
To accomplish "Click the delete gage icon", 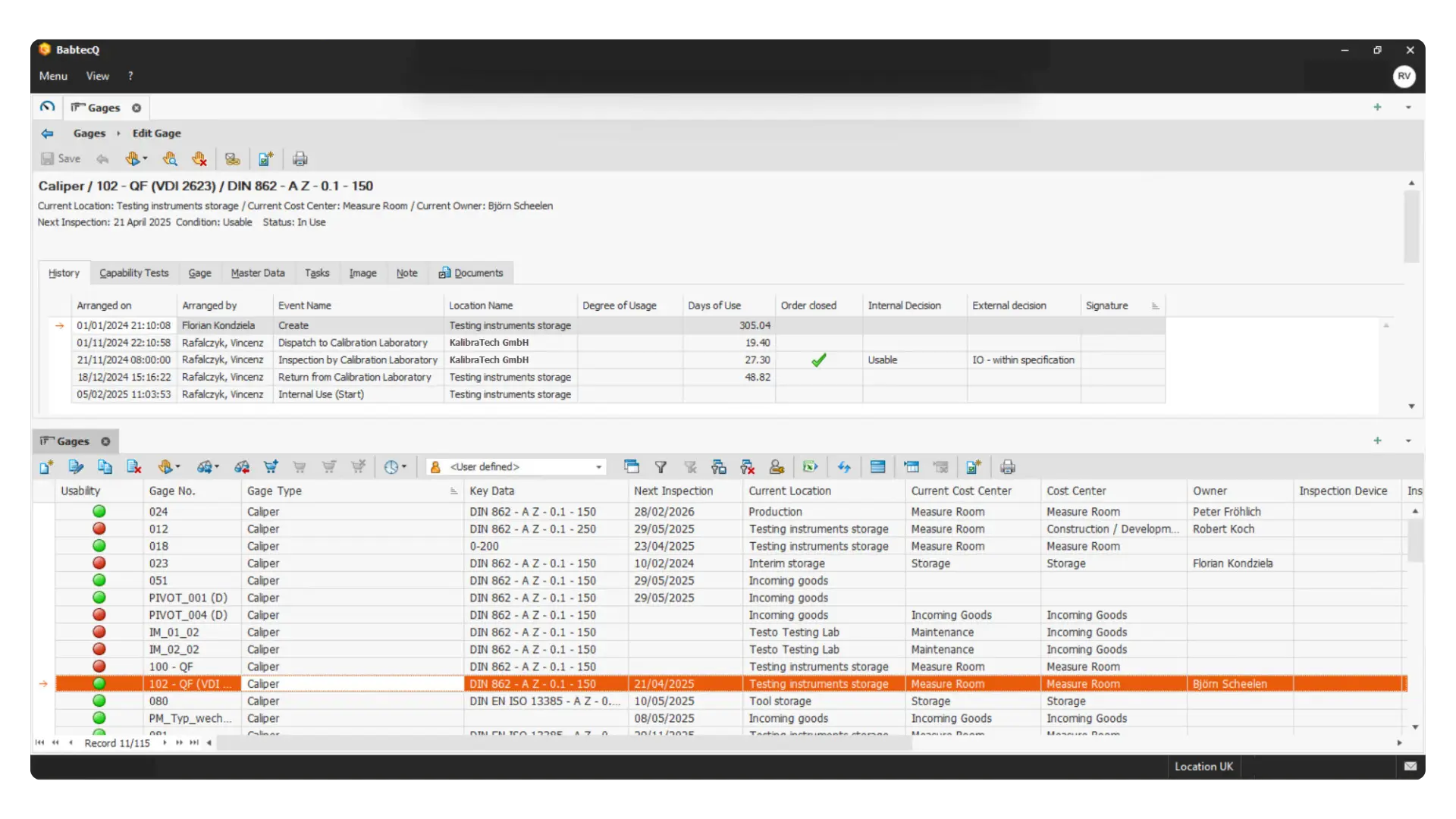I will click(134, 467).
